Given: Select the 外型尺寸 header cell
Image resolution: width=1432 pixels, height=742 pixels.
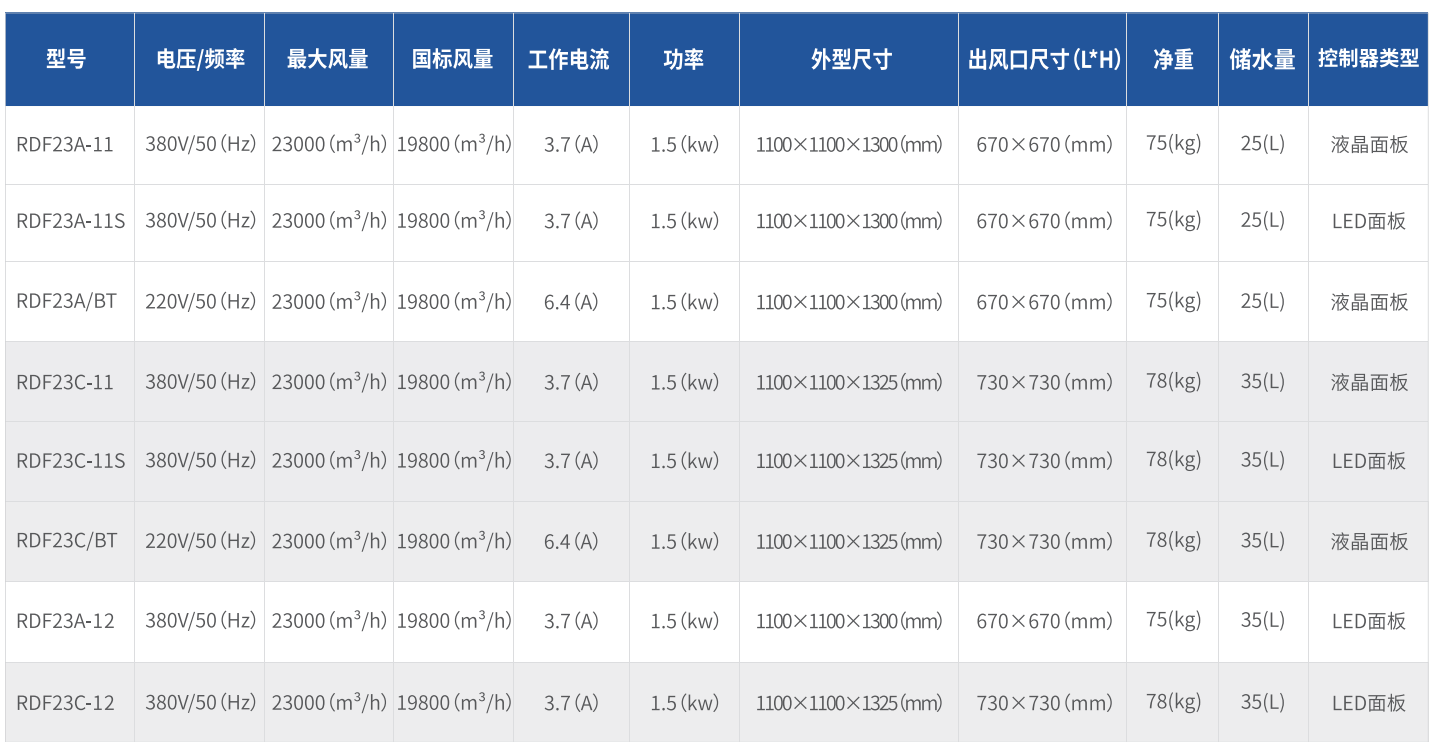Looking at the screenshot, I should click(849, 59).
